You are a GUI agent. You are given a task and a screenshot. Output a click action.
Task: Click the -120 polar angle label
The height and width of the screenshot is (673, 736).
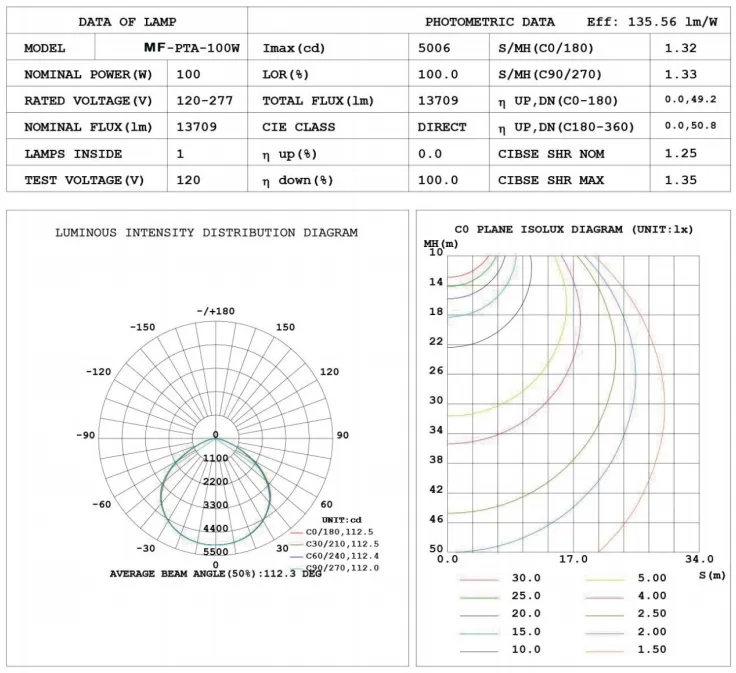click(x=99, y=372)
